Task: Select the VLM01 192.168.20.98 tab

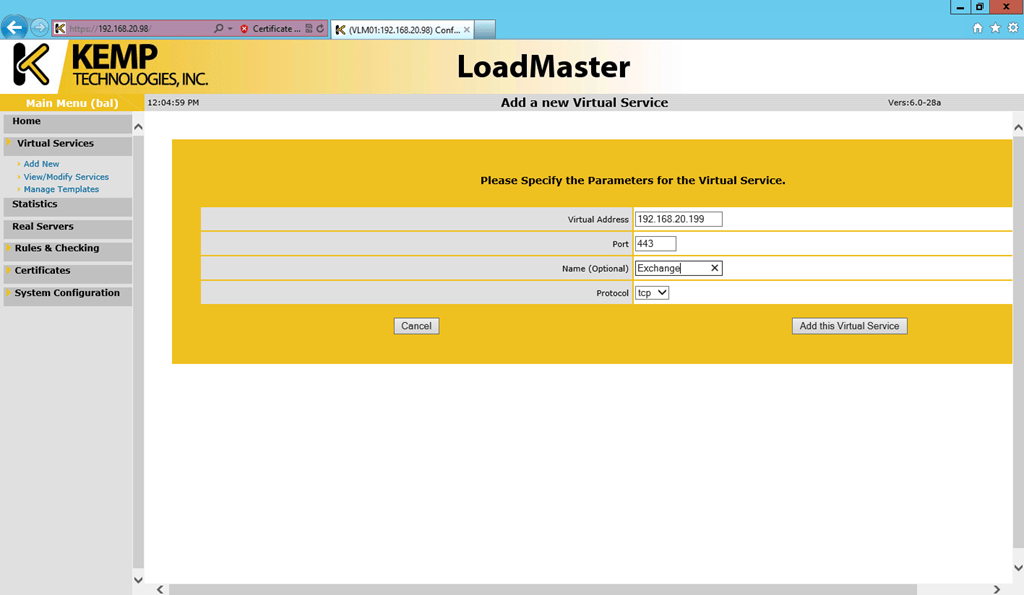Action: (x=400, y=29)
